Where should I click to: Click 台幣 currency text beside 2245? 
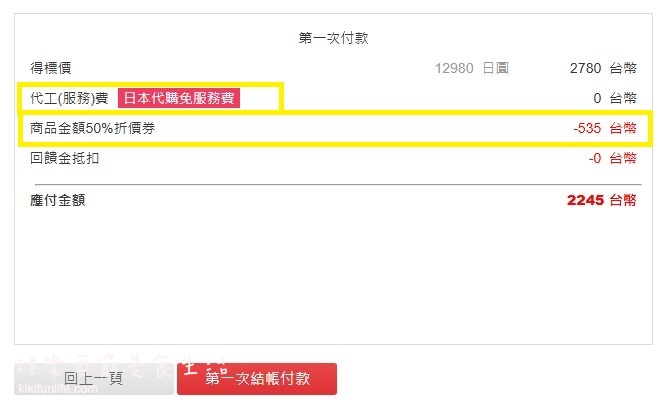click(x=623, y=200)
